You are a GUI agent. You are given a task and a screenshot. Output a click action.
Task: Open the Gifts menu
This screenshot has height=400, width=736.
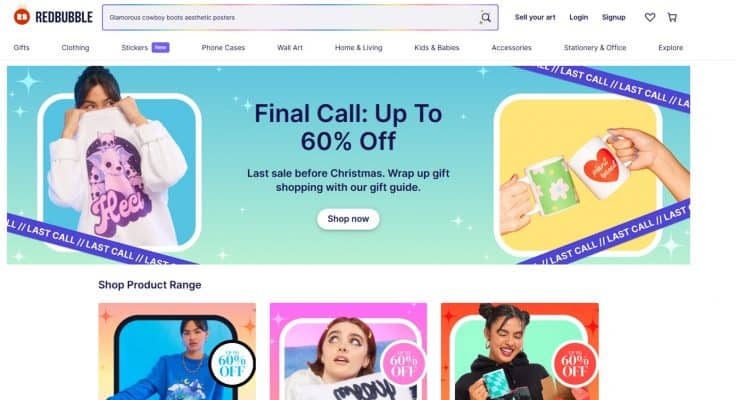tap(22, 47)
